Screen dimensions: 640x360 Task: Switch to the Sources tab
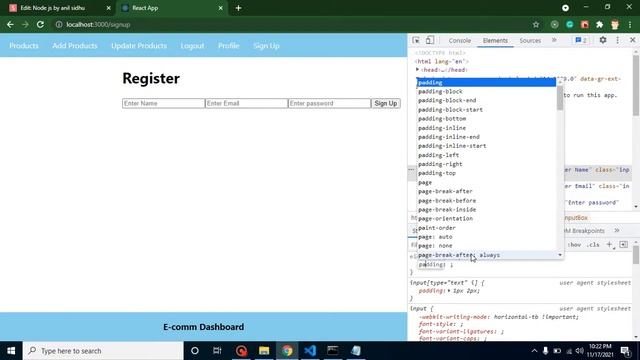pyautogui.click(x=530, y=40)
